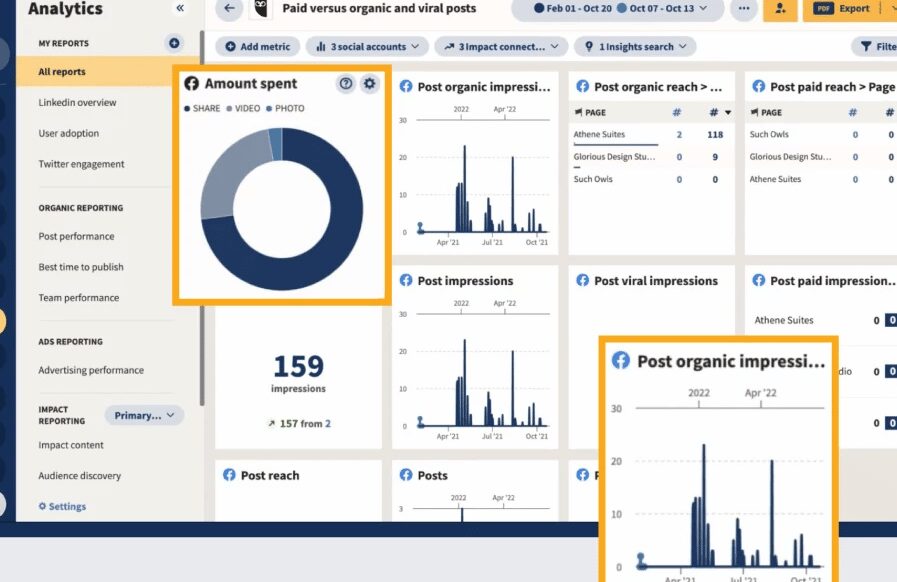The image size is (897, 582).
Task: Click the Add metric button
Action: (x=257, y=46)
